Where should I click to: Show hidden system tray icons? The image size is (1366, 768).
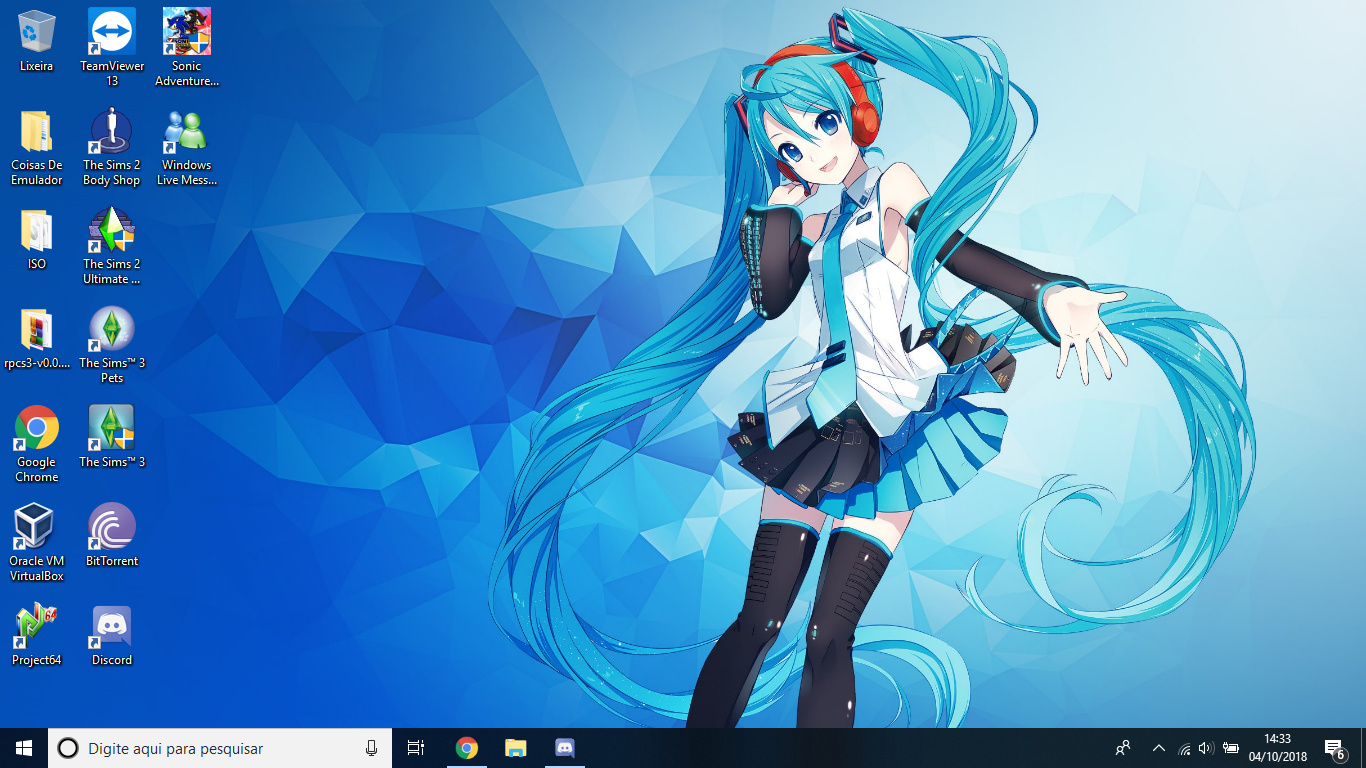point(1159,748)
